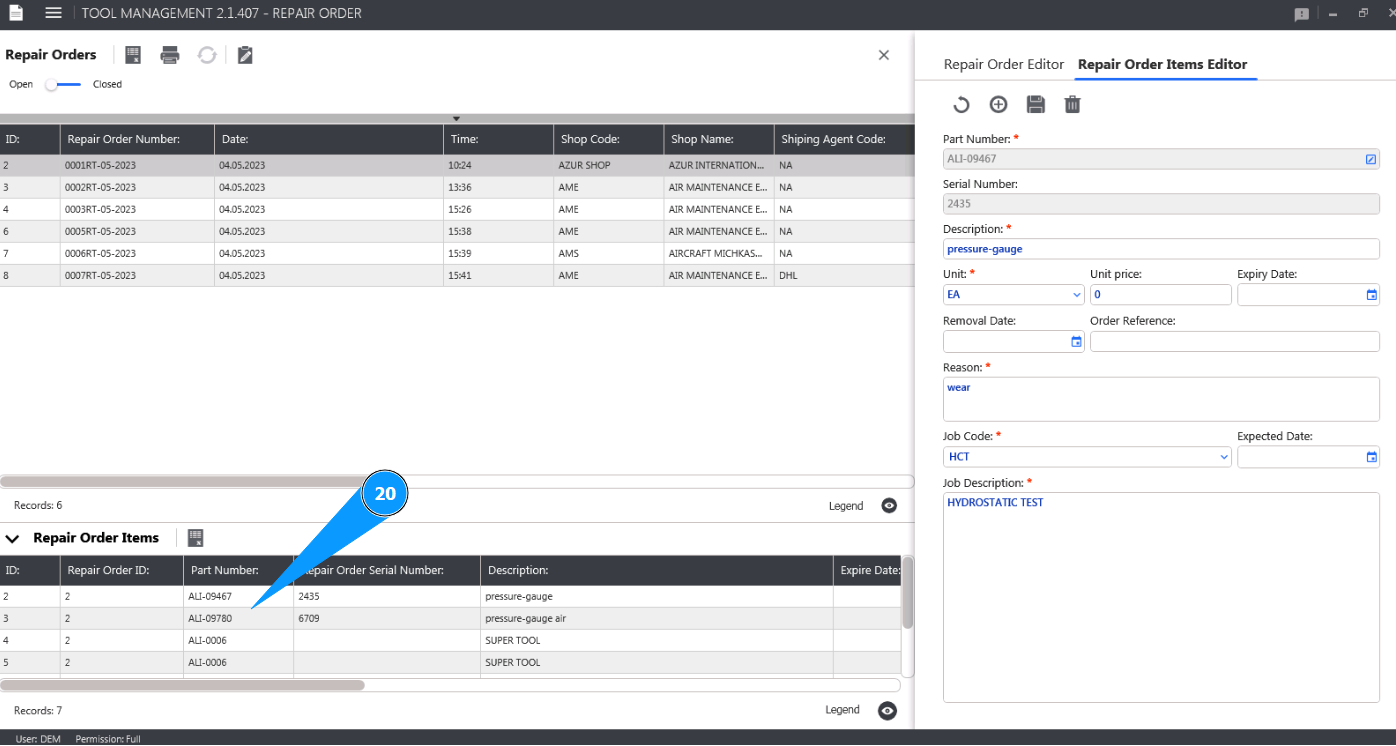The image size is (1396, 746).
Task: Select the Repair Order Items Editor tab
Action: (x=1162, y=65)
